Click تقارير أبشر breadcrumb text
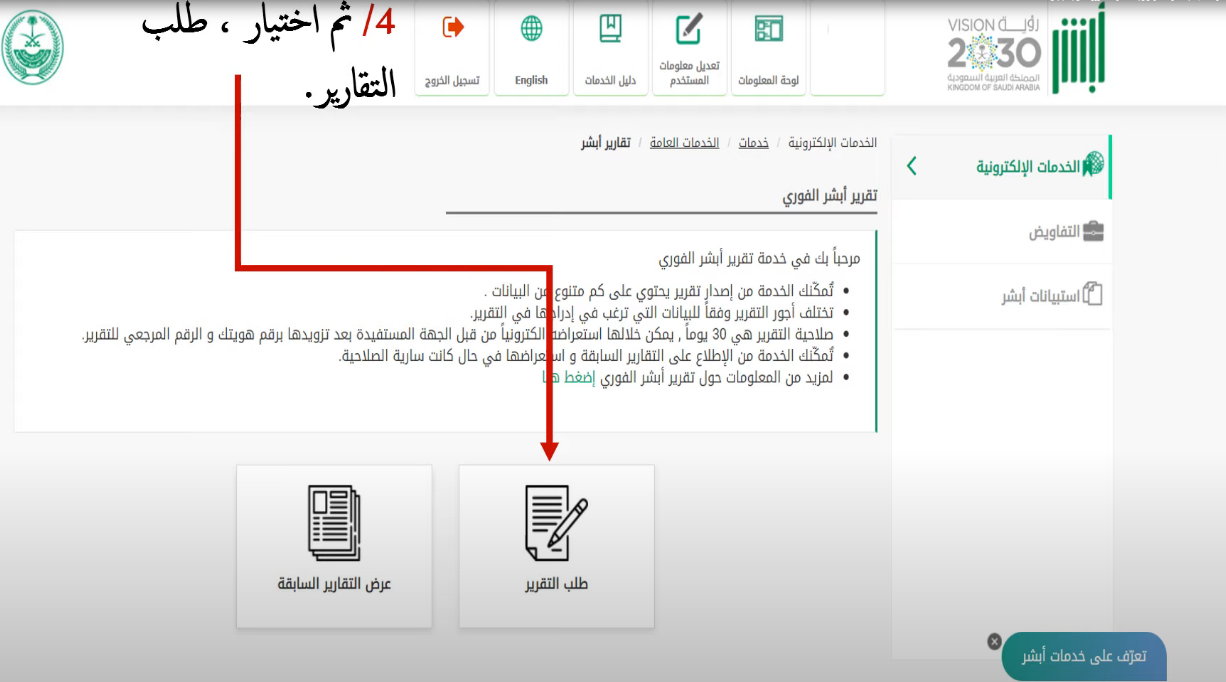 pos(606,143)
